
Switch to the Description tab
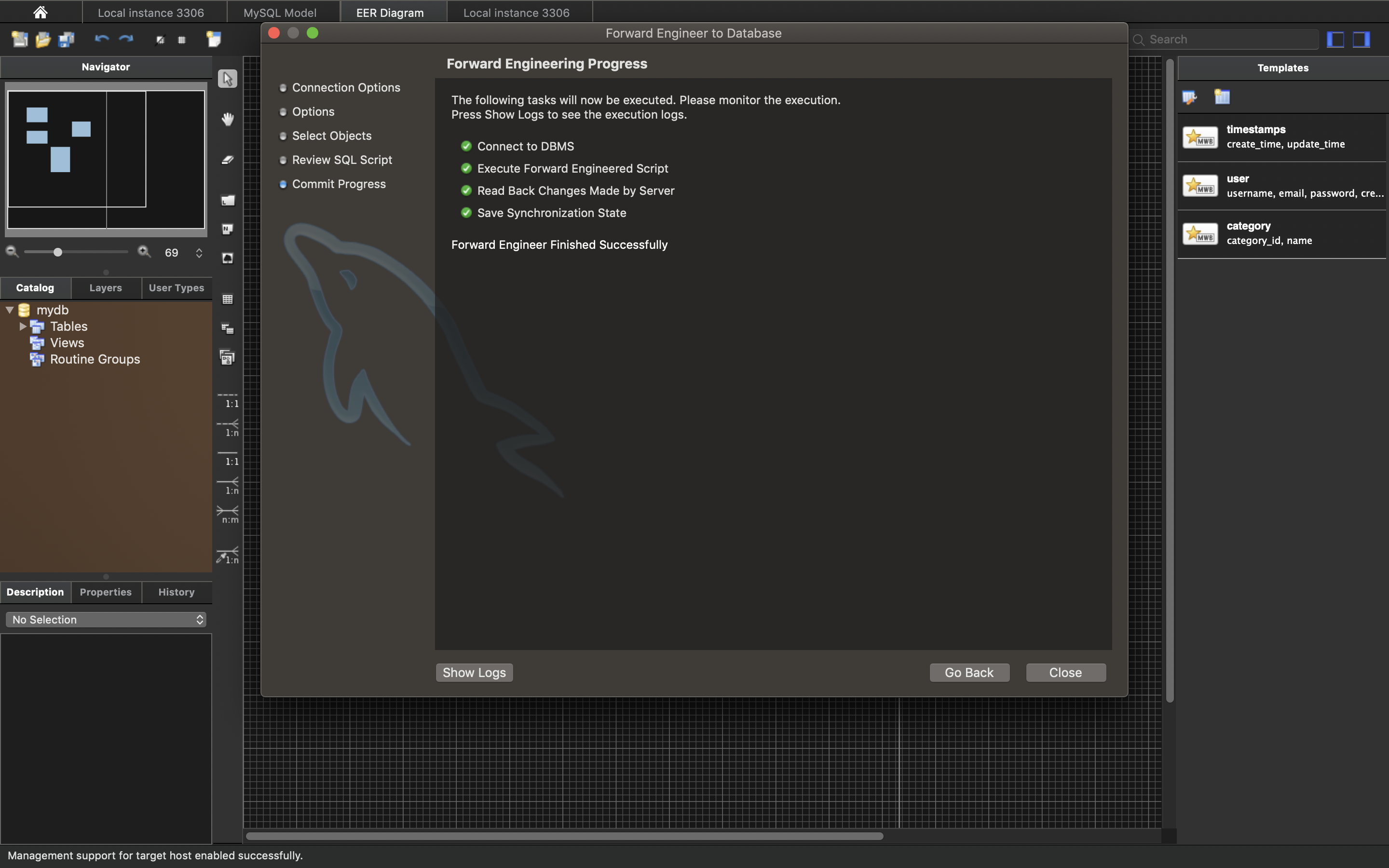(x=35, y=592)
